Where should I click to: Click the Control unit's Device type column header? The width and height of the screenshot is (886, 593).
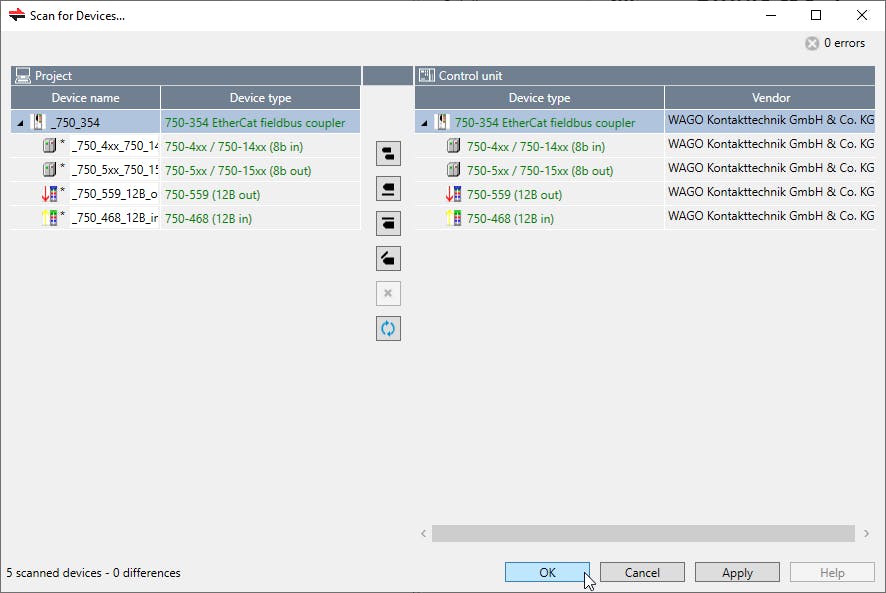point(539,98)
